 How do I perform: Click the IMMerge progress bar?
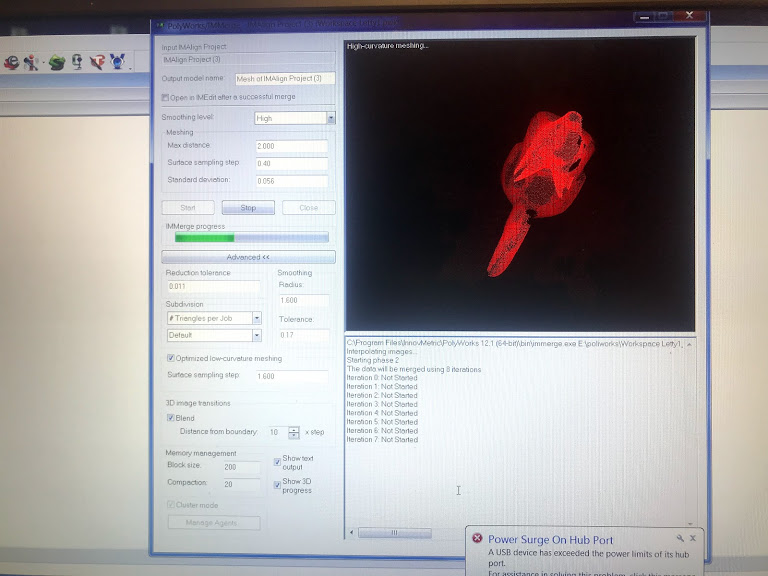click(252, 238)
